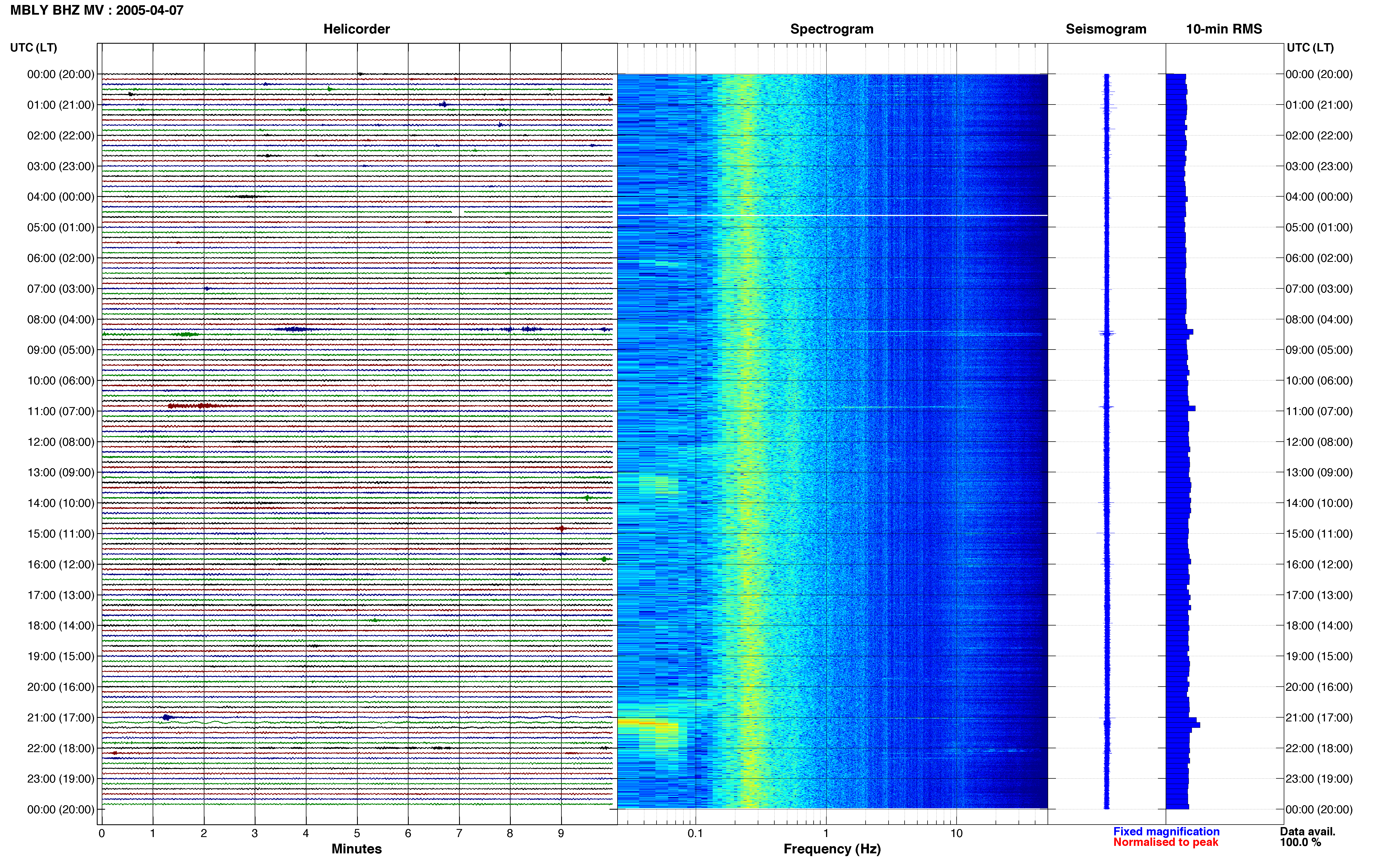1388x868 pixels.
Task: Click left time label '11:00 (07:00)'
Action: pos(61,411)
